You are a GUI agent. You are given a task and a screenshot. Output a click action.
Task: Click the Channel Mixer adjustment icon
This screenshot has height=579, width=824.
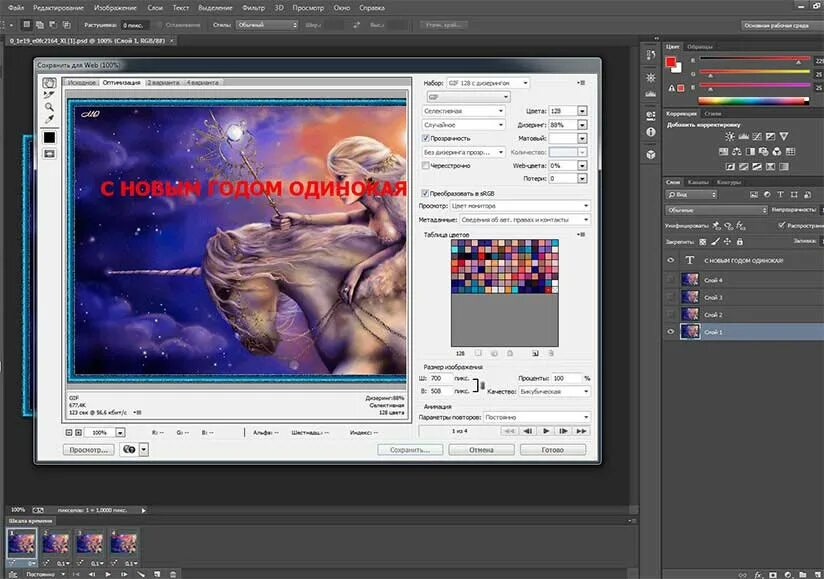[x=777, y=152]
